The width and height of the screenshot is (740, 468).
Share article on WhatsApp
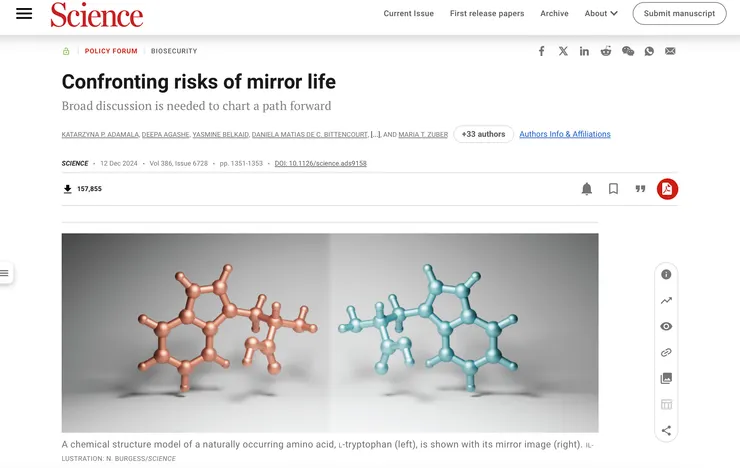(649, 51)
